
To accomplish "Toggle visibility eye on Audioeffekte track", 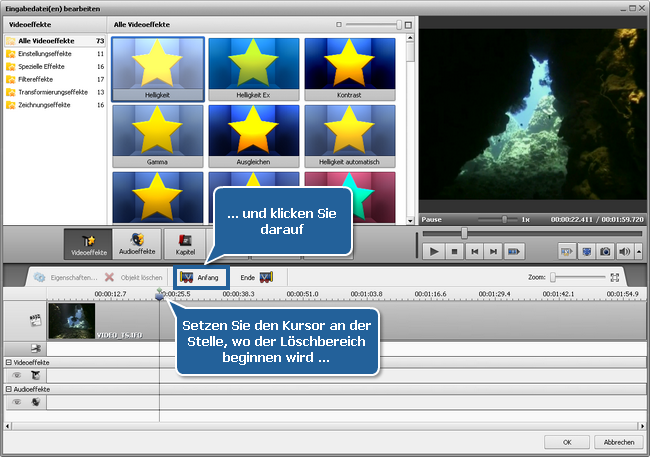I will tap(17, 401).
